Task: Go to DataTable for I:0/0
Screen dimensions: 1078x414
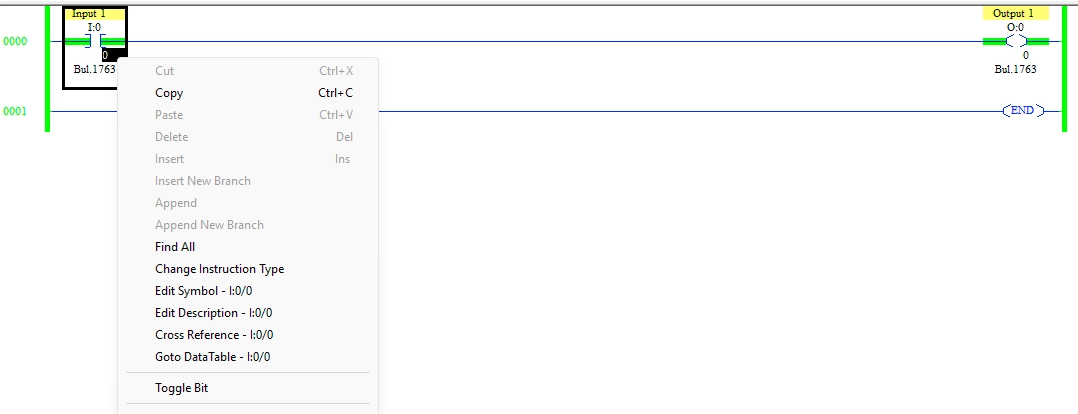Action: (x=212, y=357)
